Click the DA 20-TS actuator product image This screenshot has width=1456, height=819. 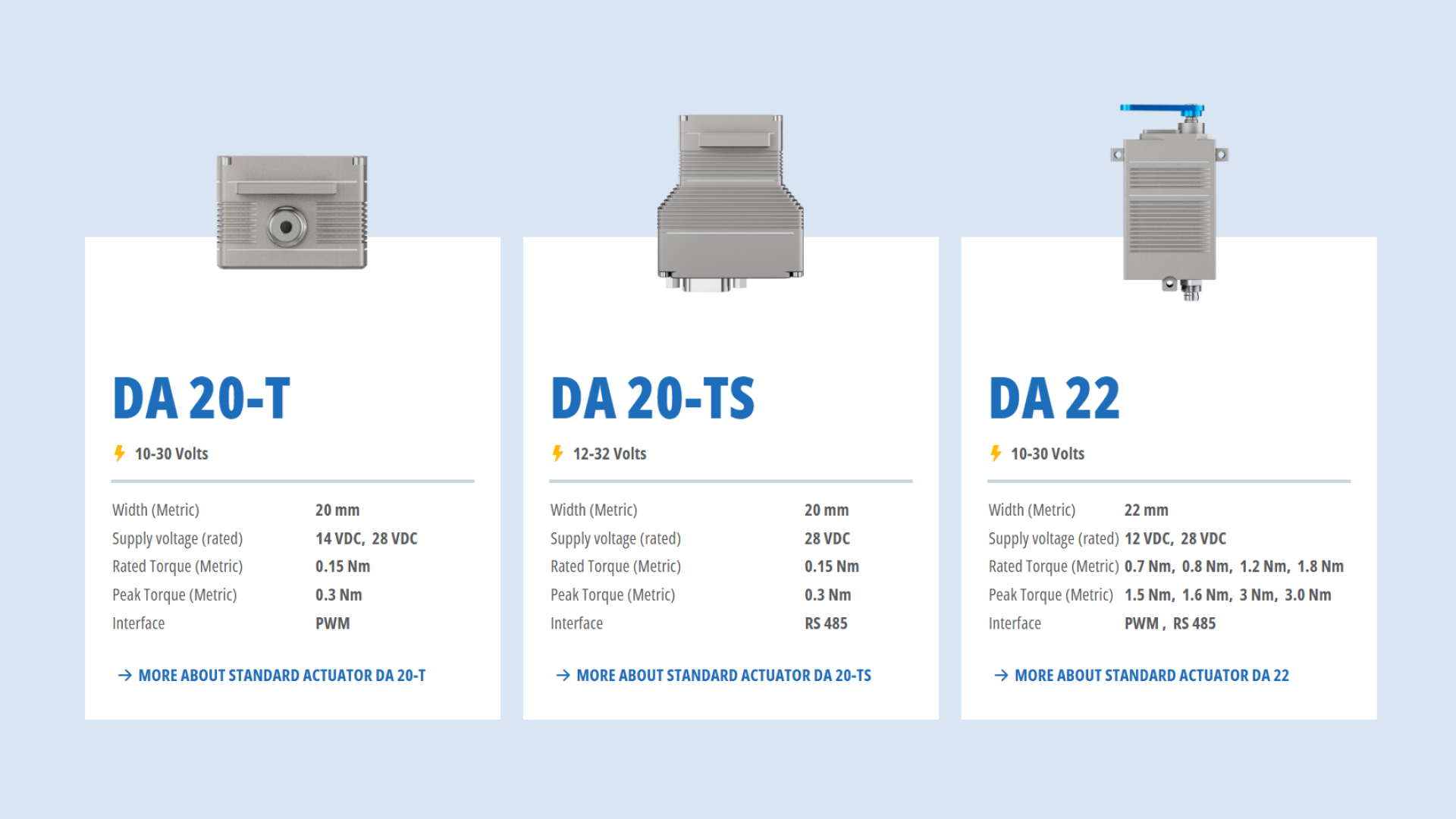tap(730, 203)
